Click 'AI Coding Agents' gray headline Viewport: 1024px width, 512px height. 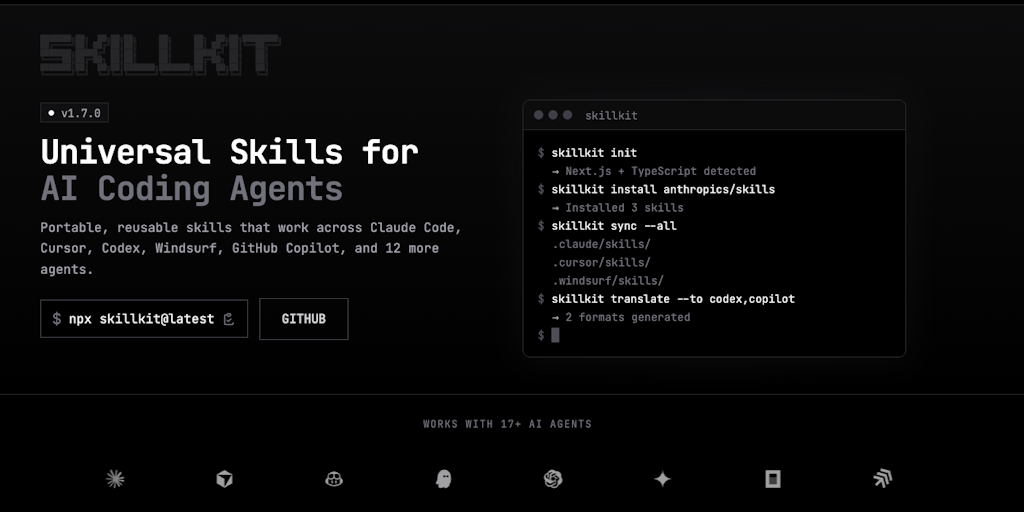tap(191, 189)
